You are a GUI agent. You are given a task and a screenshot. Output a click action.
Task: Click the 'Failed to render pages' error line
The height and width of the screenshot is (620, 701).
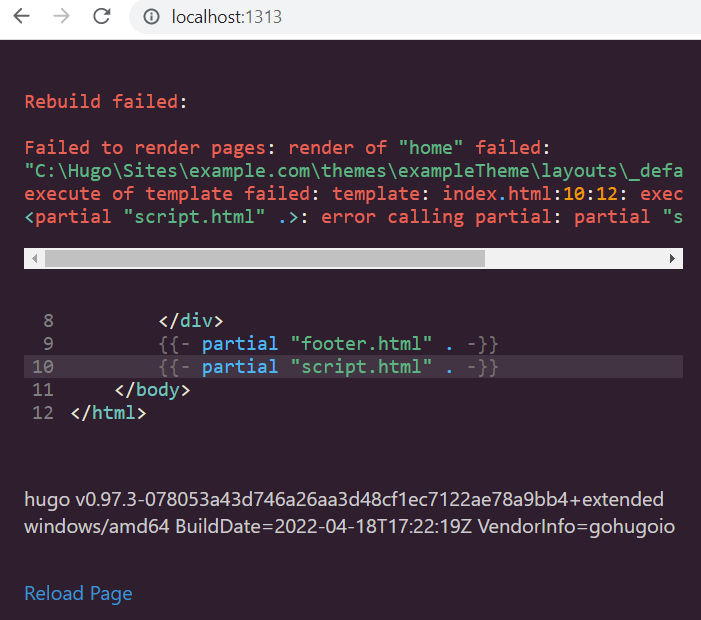point(287,148)
